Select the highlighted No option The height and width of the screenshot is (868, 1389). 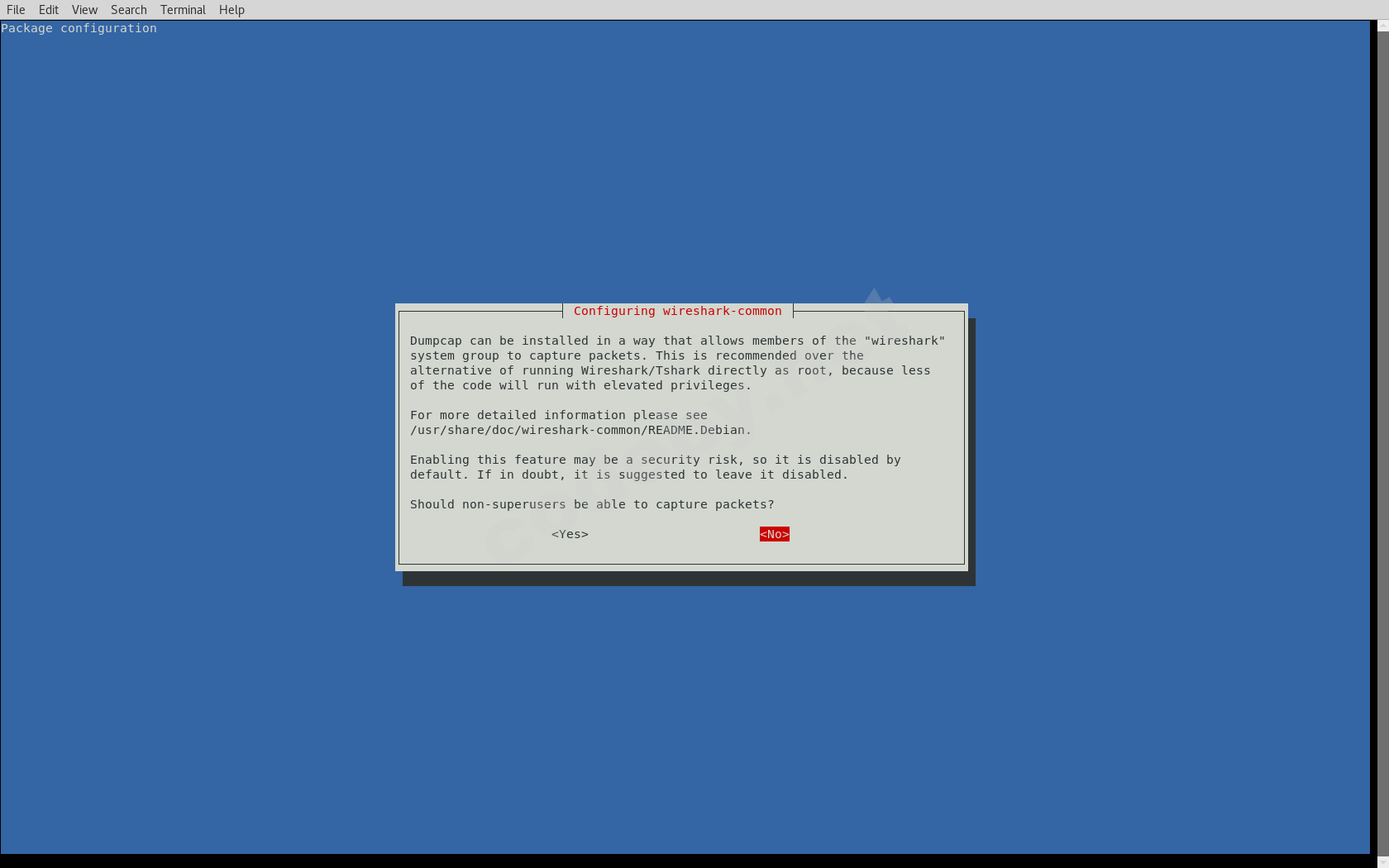pyautogui.click(x=773, y=534)
